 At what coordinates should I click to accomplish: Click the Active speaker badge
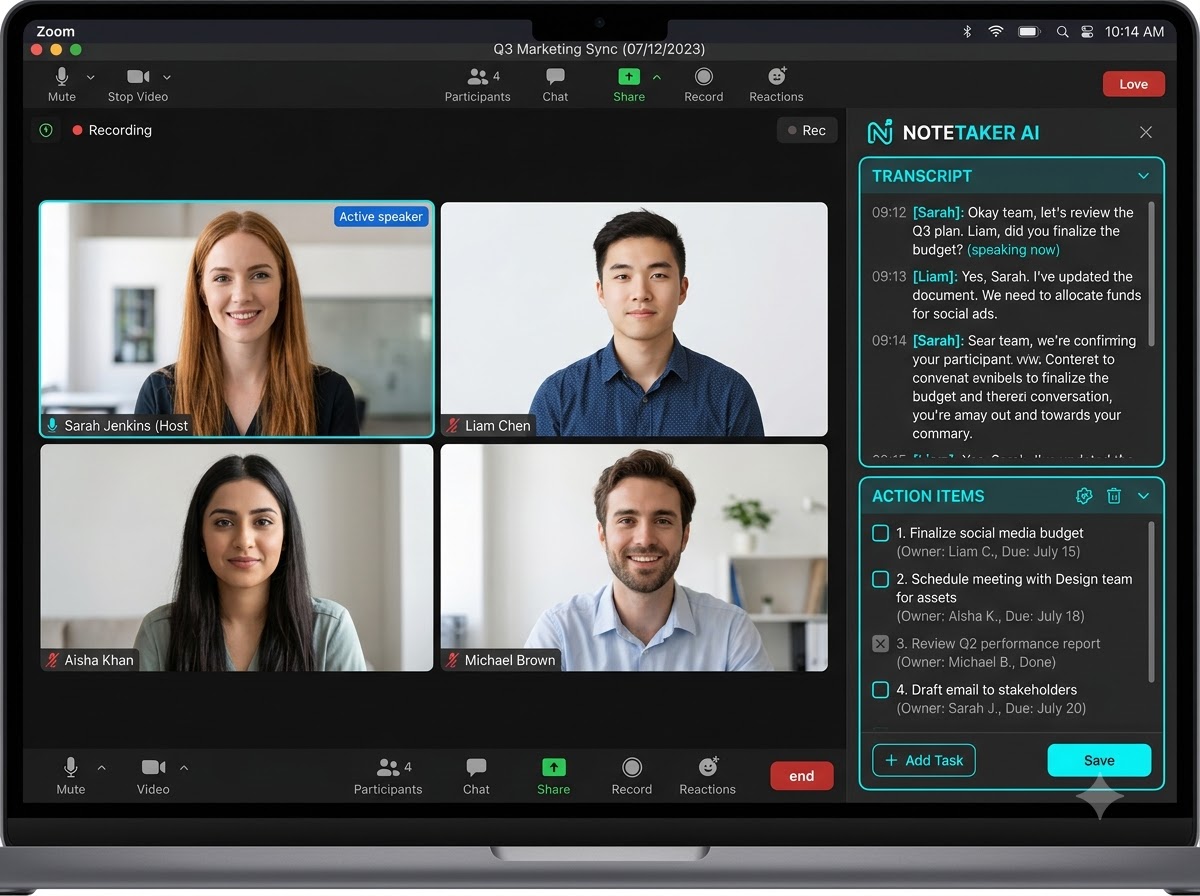381,217
